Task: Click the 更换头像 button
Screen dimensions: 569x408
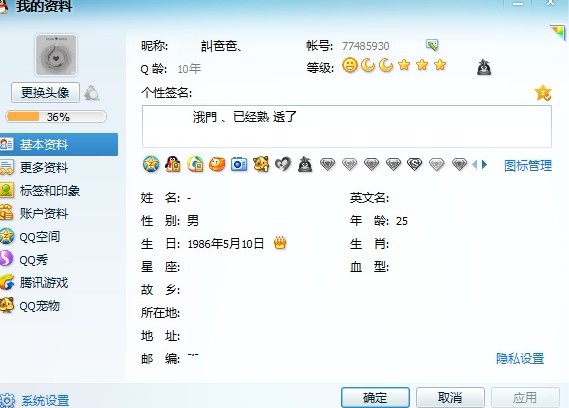Action: [45, 93]
